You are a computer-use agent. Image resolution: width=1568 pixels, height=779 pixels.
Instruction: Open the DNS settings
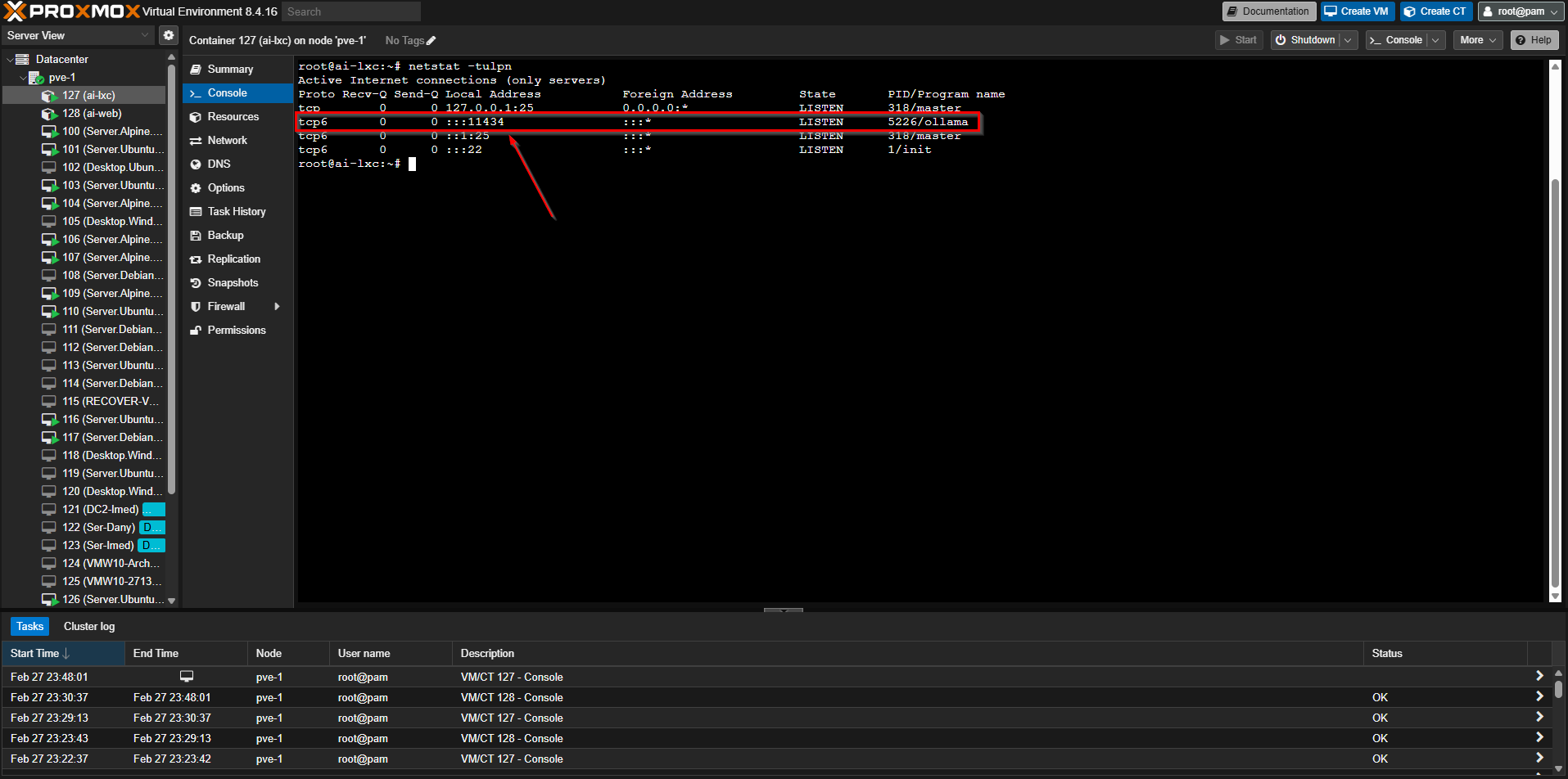219,164
